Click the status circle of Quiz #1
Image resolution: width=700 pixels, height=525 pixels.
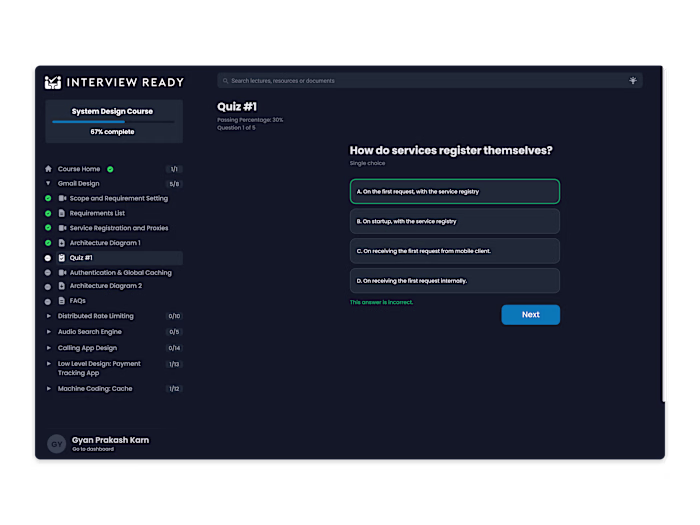pos(48,258)
